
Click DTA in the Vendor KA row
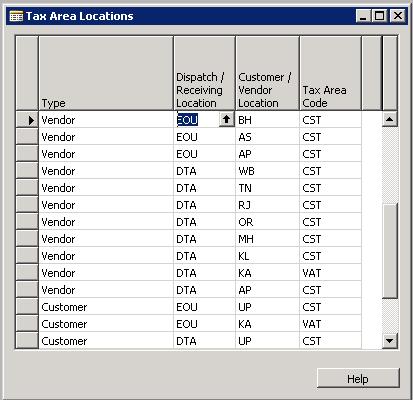click(204, 273)
